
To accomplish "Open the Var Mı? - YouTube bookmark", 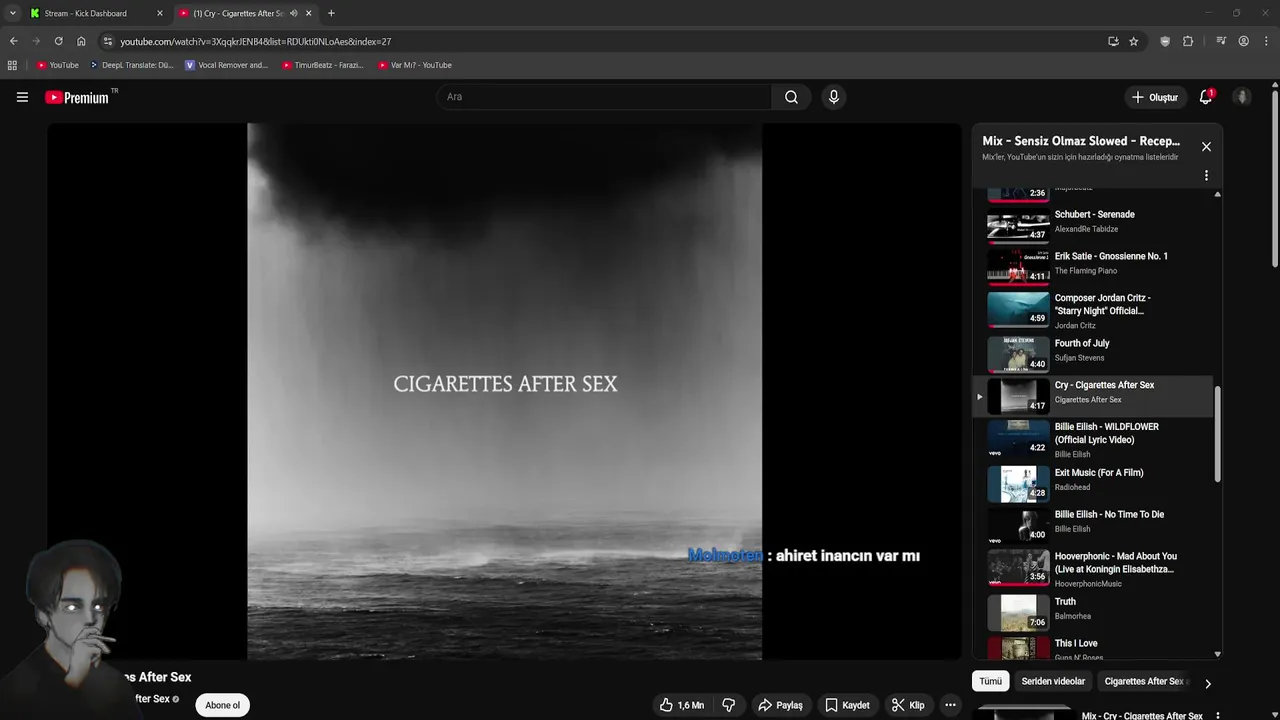I will (x=414, y=65).
